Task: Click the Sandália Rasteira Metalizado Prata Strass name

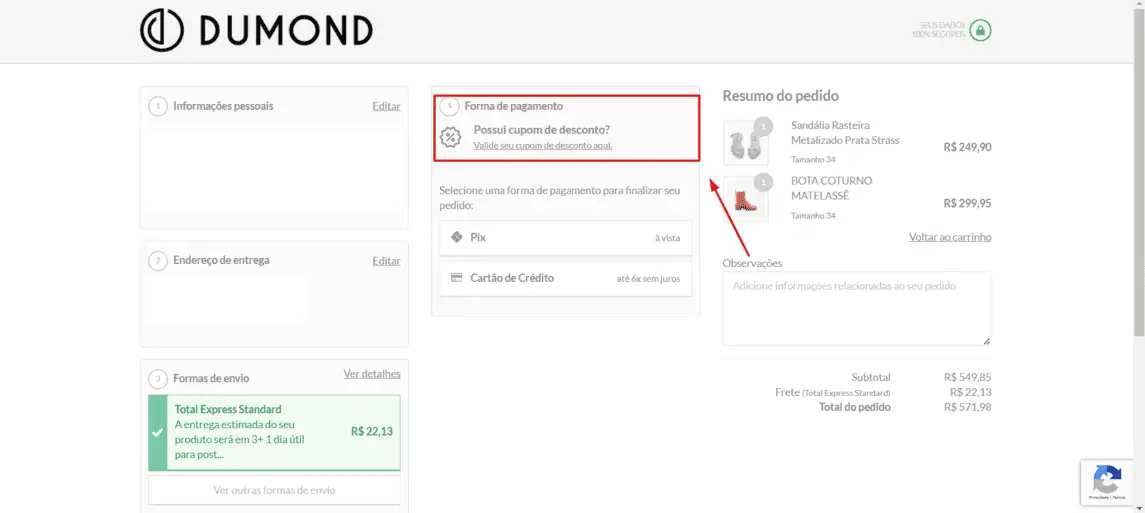Action: [845, 132]
